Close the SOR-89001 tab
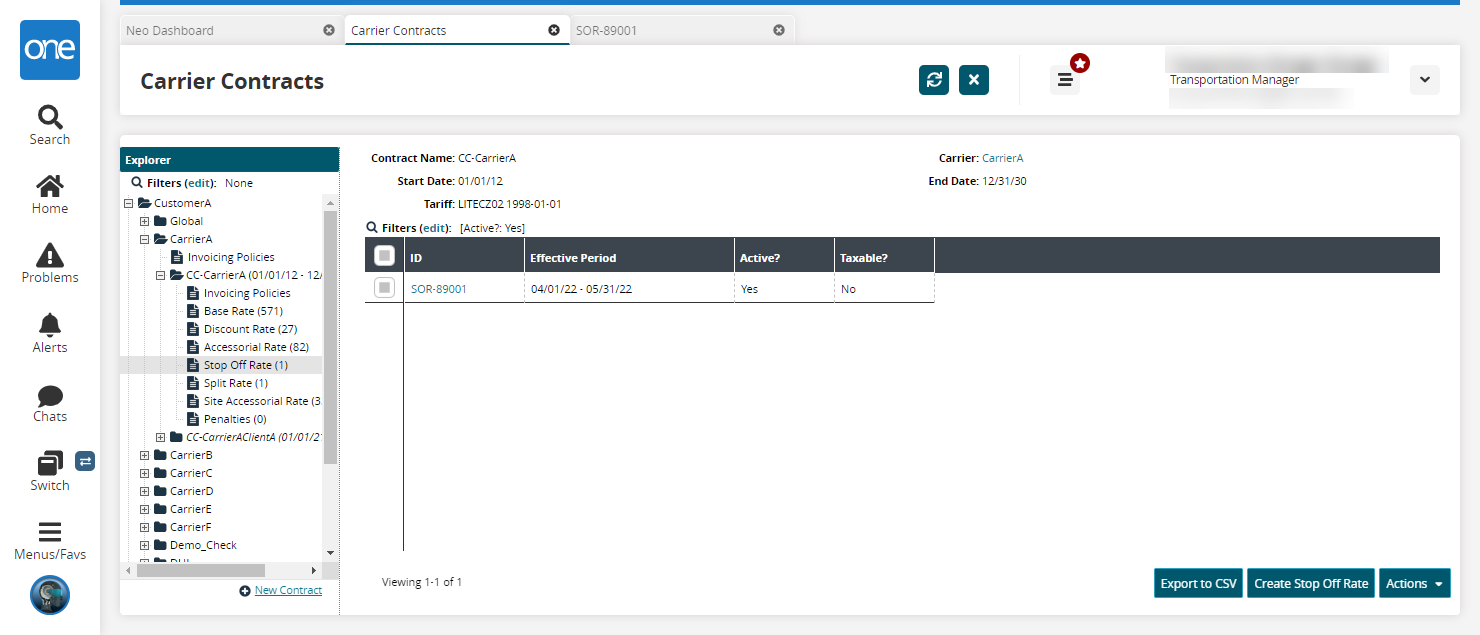This screenshot has width=1480, height=635. click(x=779, y=30)
